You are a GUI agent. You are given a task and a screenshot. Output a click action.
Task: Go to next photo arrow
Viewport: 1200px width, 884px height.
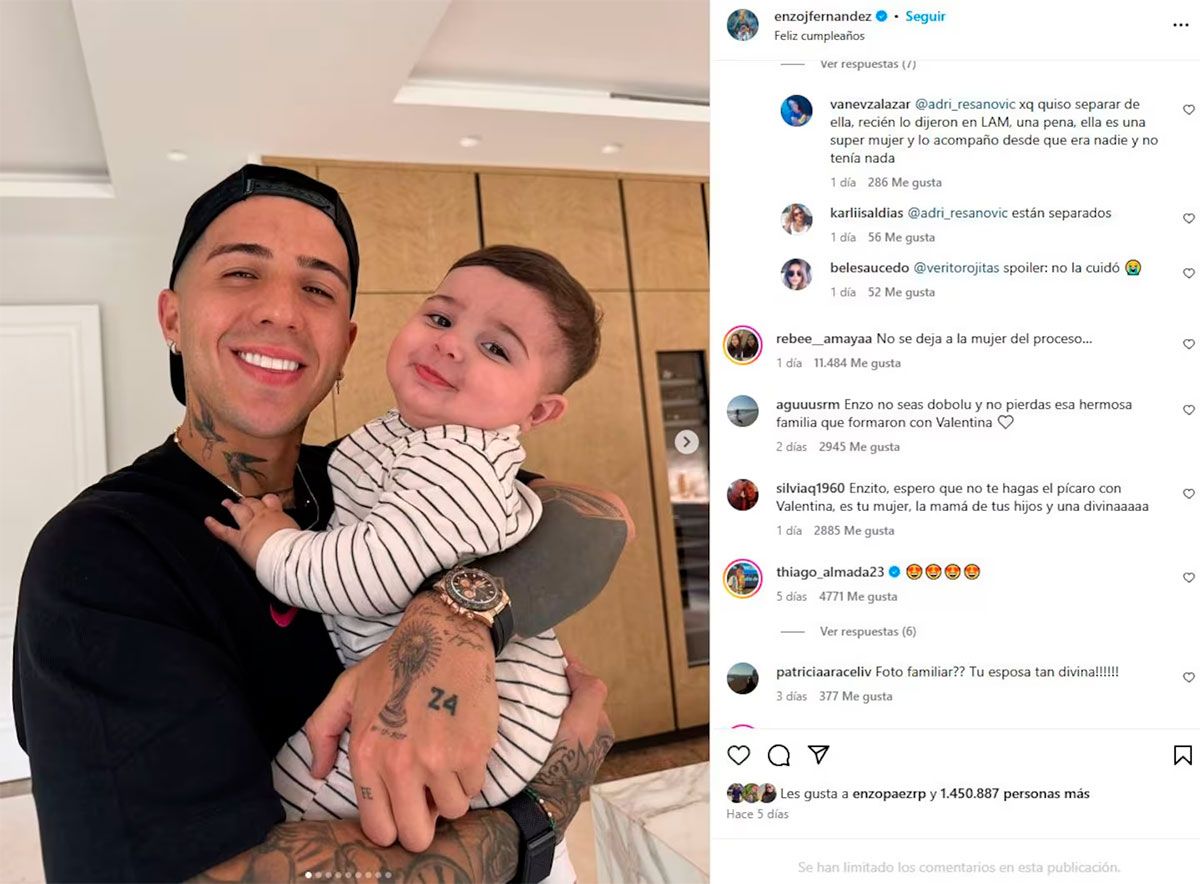click(686, 442)
